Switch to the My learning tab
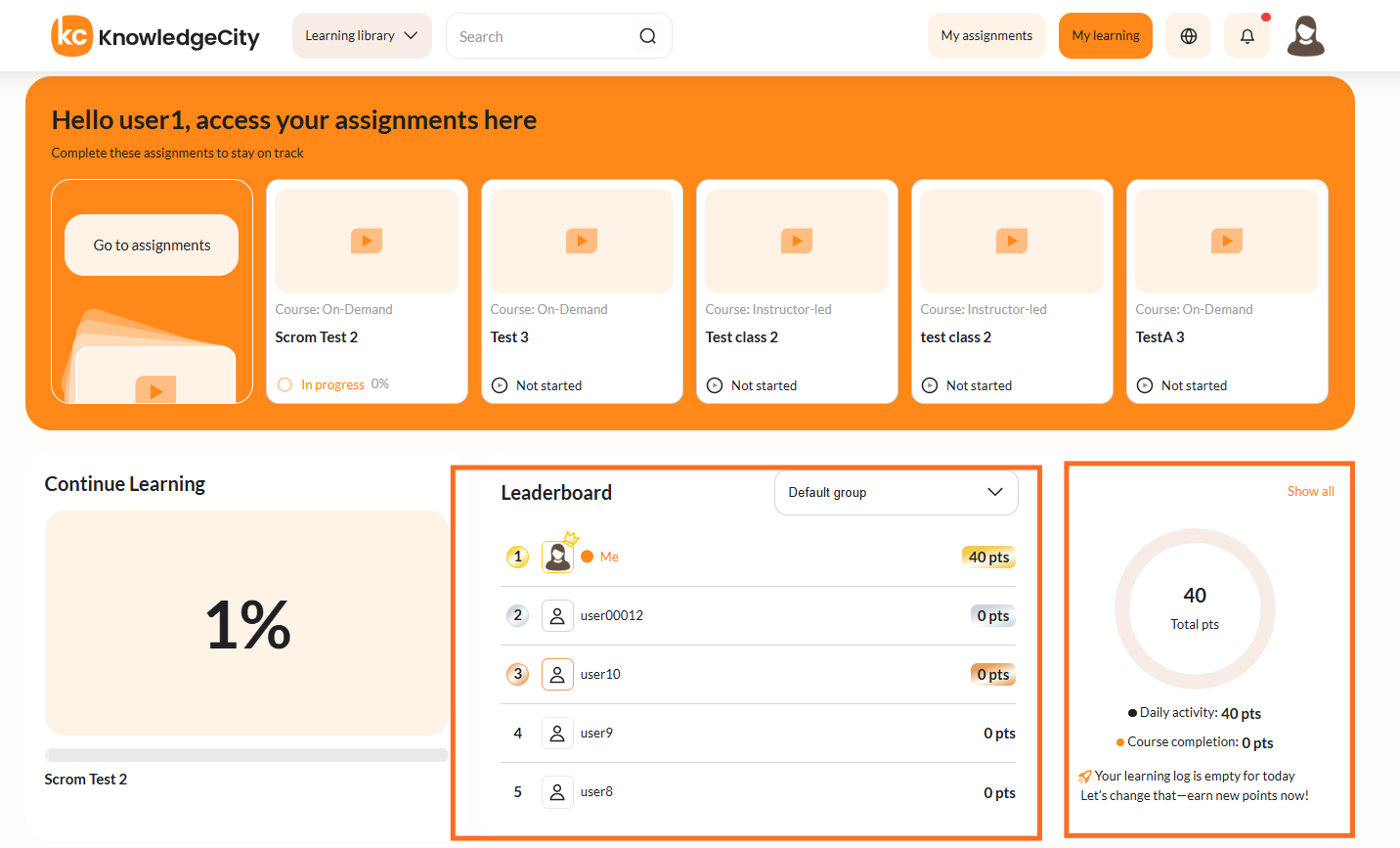Image resolution: width=1400 pixels, height=848 pixels. [1106, 36]
